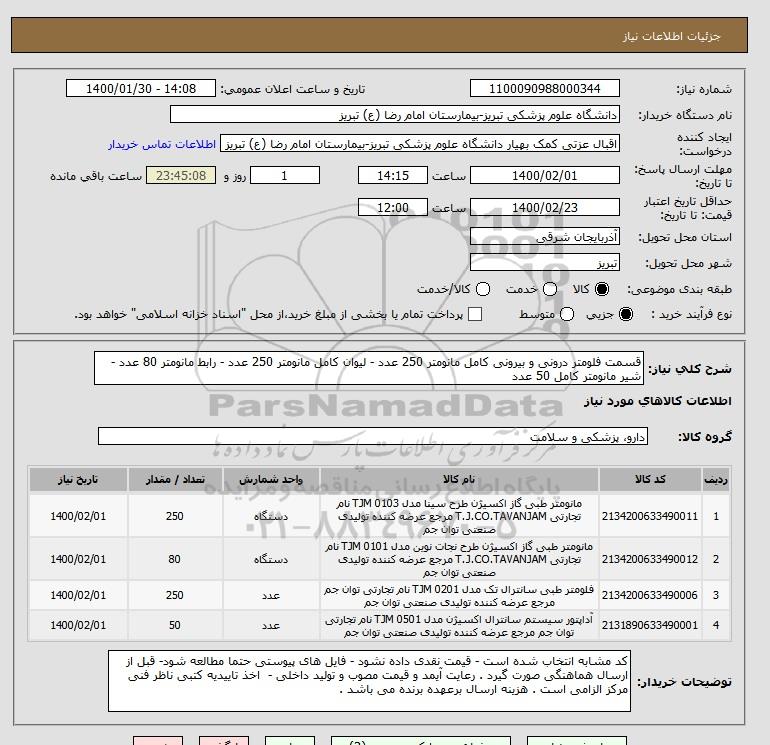770x745 pixels.
Task: Click the TJM 0101 manometer product name
Action: 459,559
